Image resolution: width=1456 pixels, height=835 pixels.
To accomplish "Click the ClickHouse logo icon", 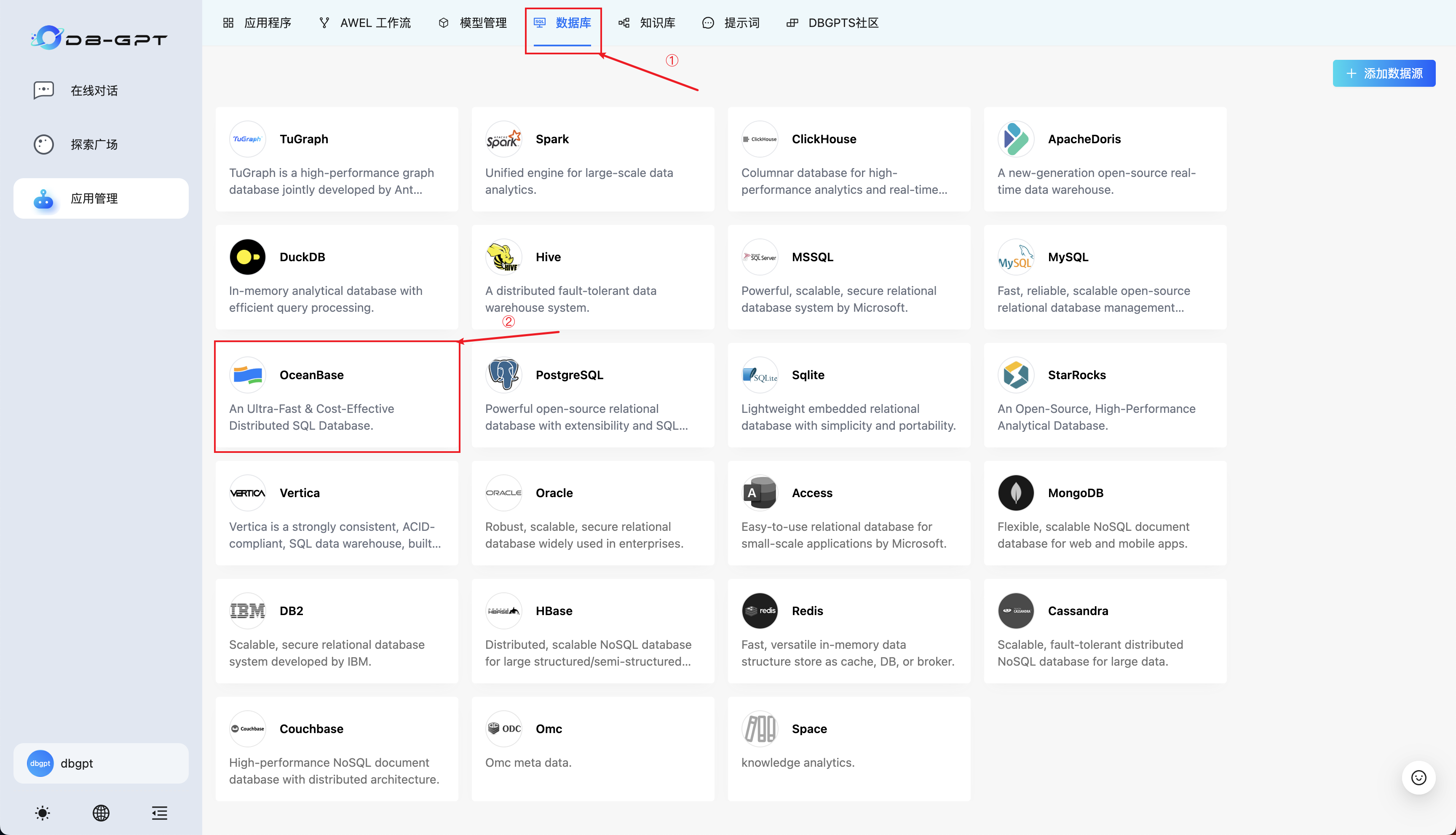I will pos(760,139).
